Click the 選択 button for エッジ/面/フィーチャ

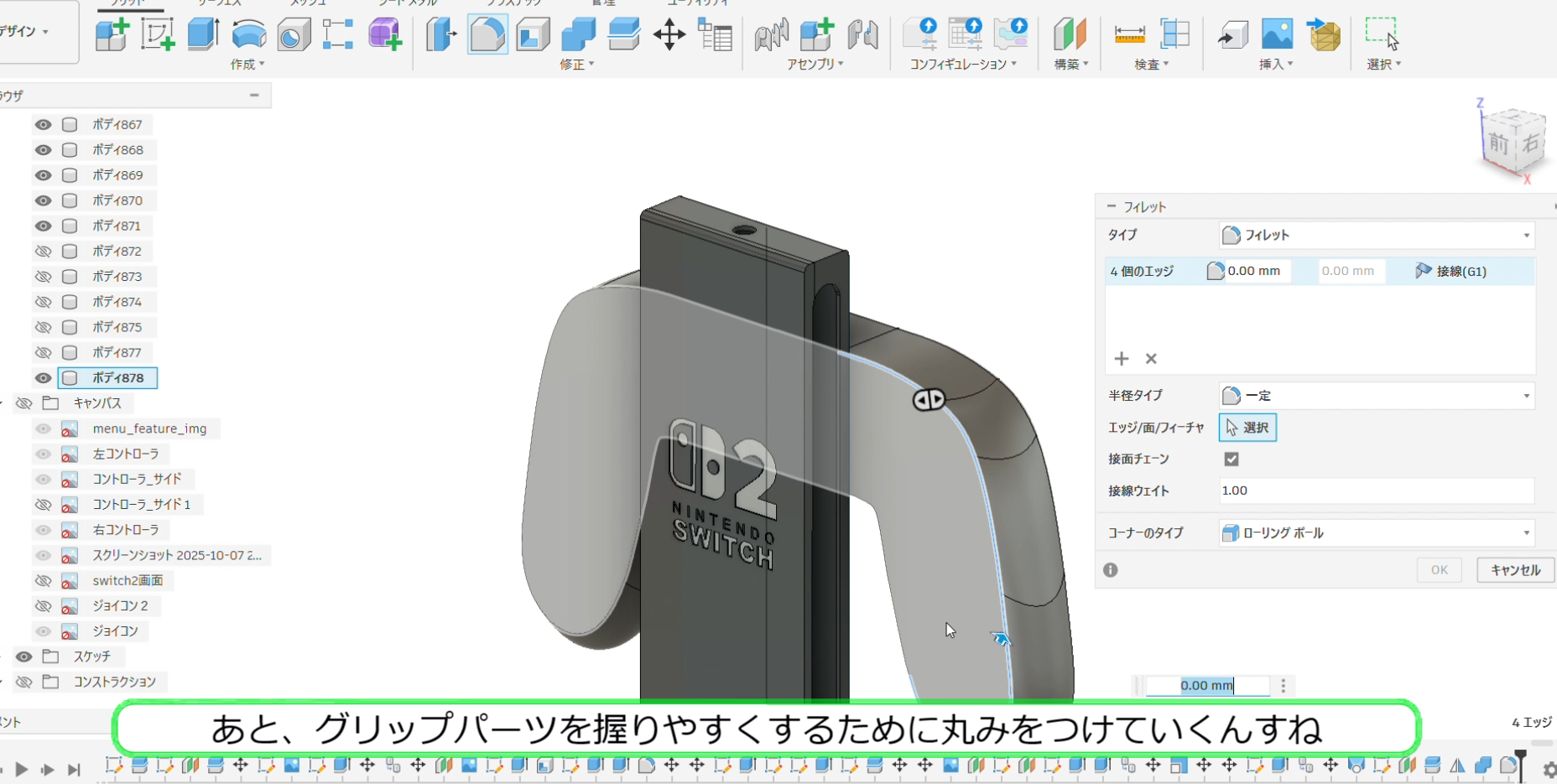[1247, 428]
